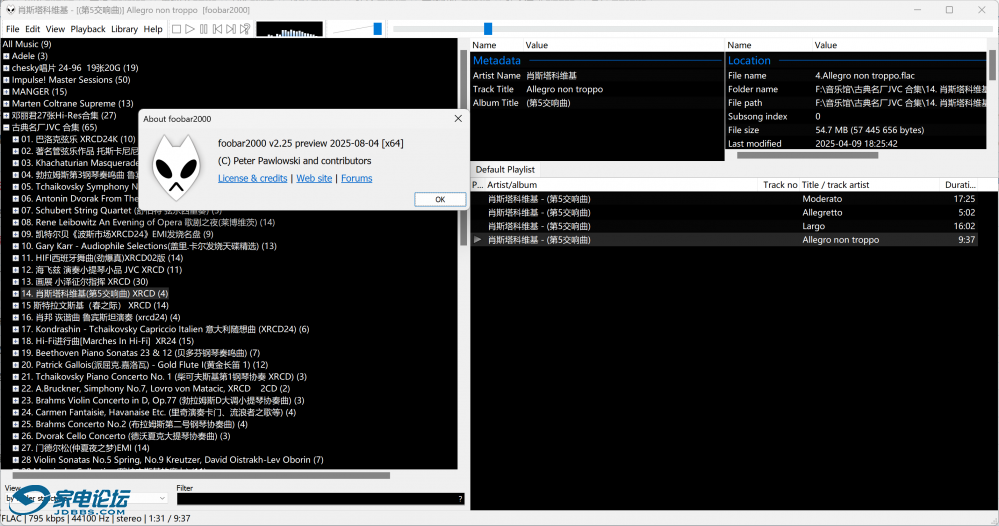Click the question mark beside Filter box

[460, 498]
